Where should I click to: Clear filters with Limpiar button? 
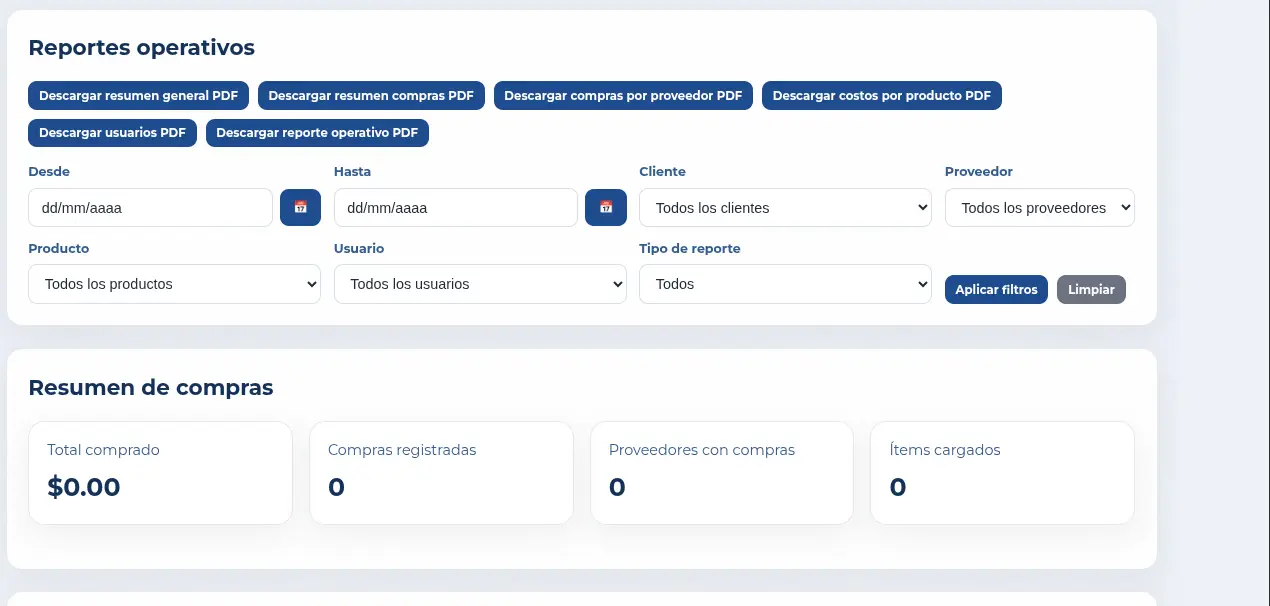click(x=1091, y=289)
